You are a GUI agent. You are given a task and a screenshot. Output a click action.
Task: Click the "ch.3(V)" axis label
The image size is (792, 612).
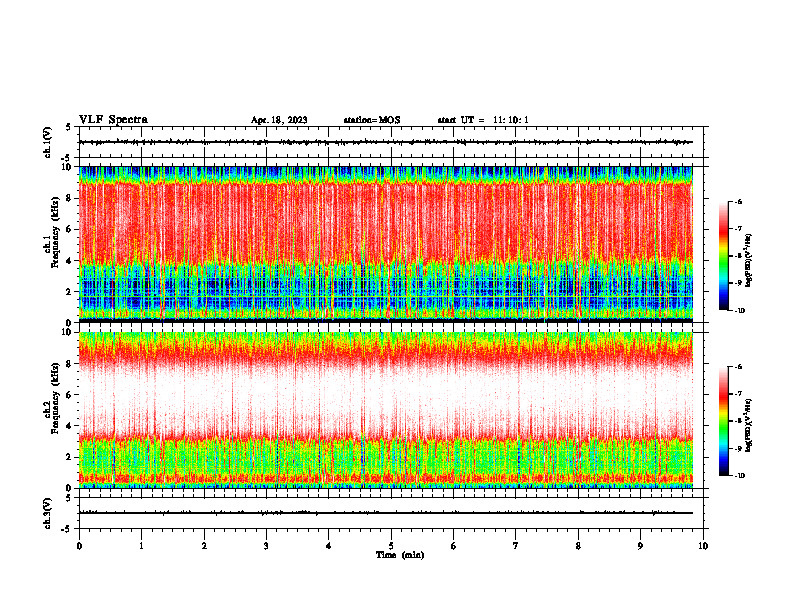[48, 513]
